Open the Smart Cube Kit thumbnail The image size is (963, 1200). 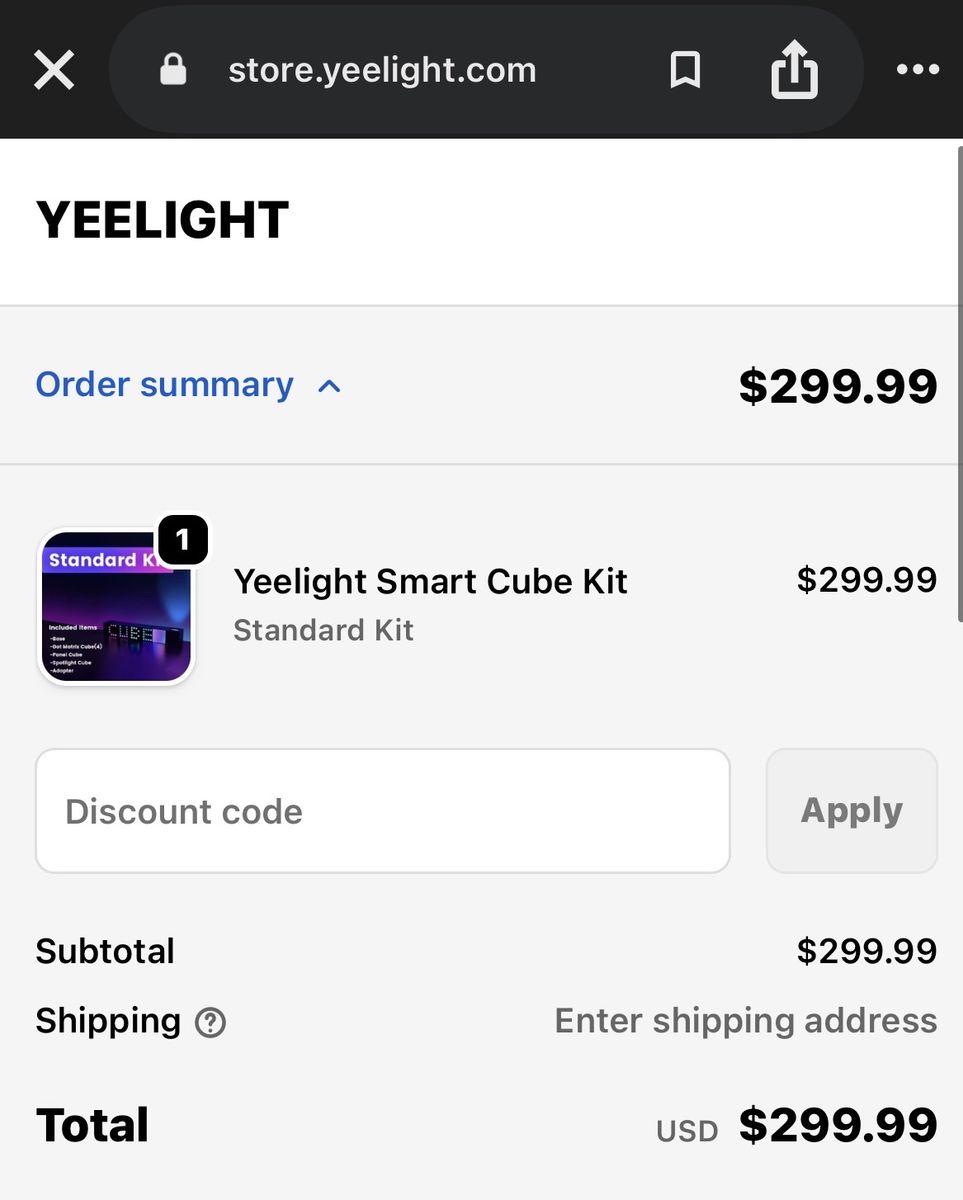point(116,608)
